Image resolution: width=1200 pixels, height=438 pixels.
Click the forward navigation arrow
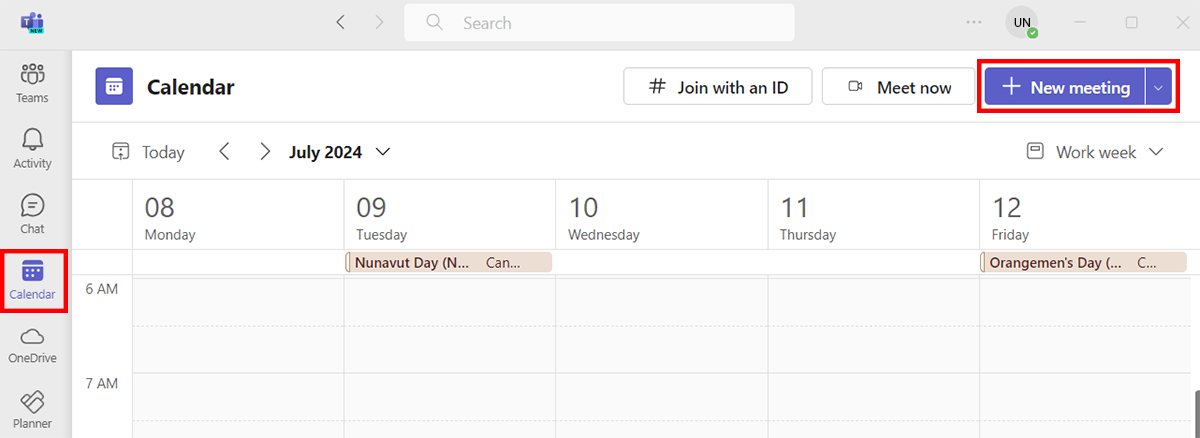(x=379, y=22)
